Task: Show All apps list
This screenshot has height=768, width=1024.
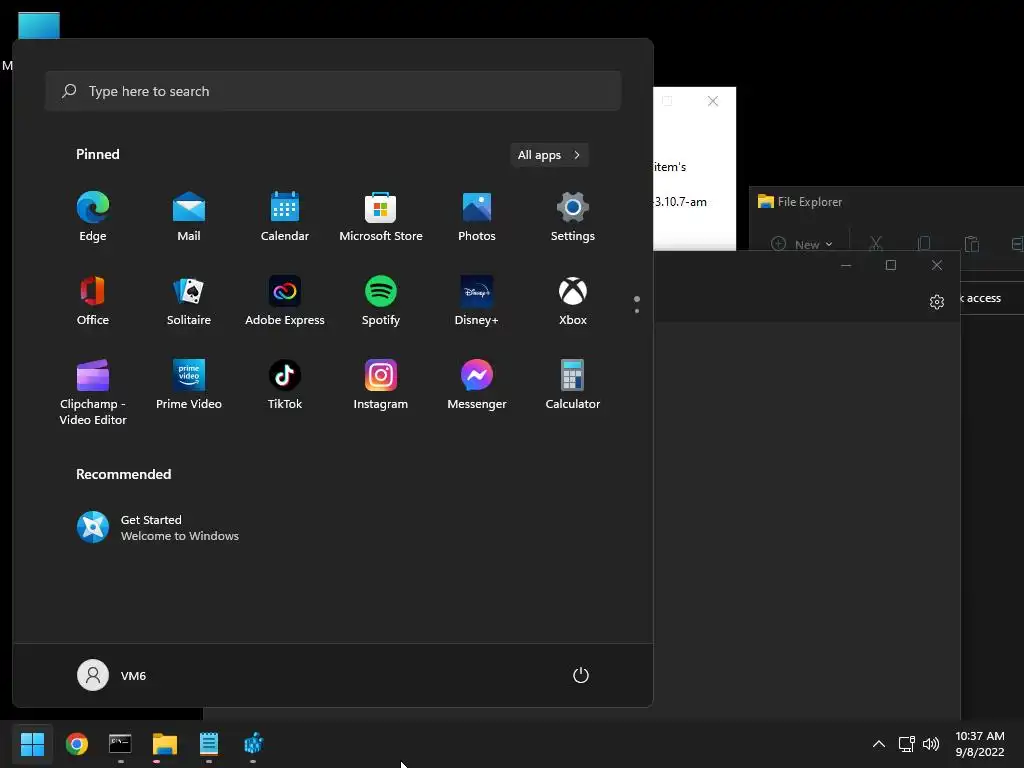Action: [x=549, y=155]
